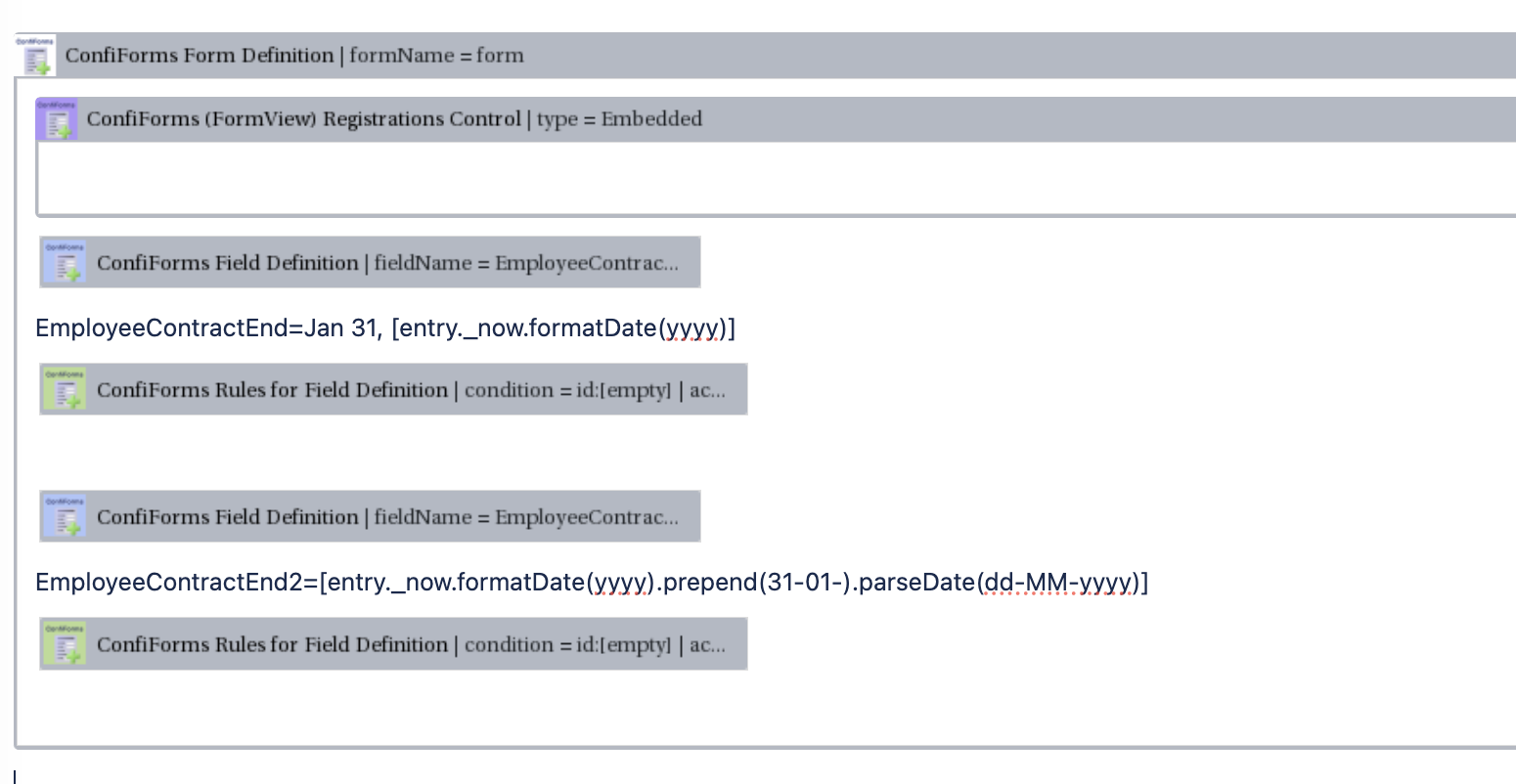Image resolution: width=1516 pixels, height=784 pixels.
Task: Select the first condition id:[empty] Rules macro
Action: tap(411, 389)
